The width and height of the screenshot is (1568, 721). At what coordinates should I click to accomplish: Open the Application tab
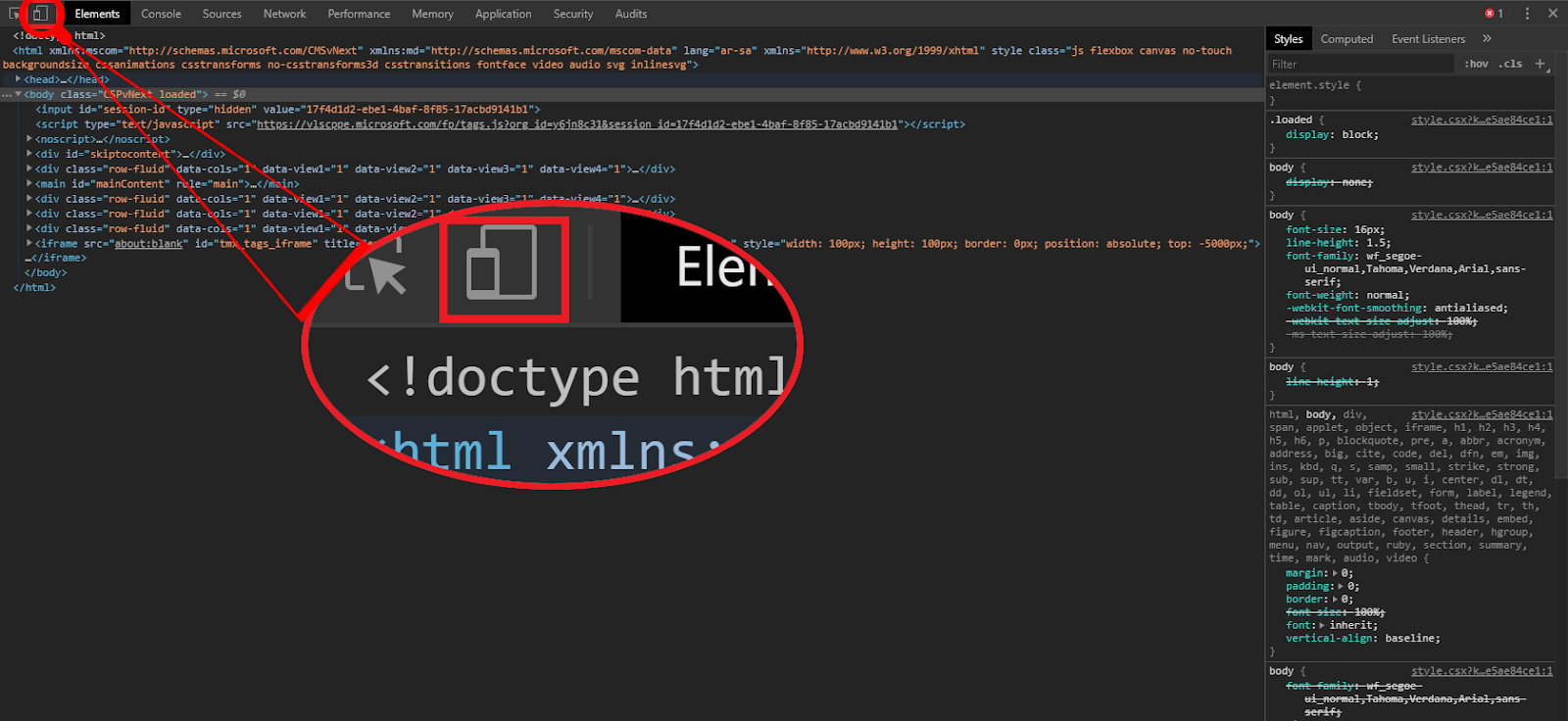[503, 14]
